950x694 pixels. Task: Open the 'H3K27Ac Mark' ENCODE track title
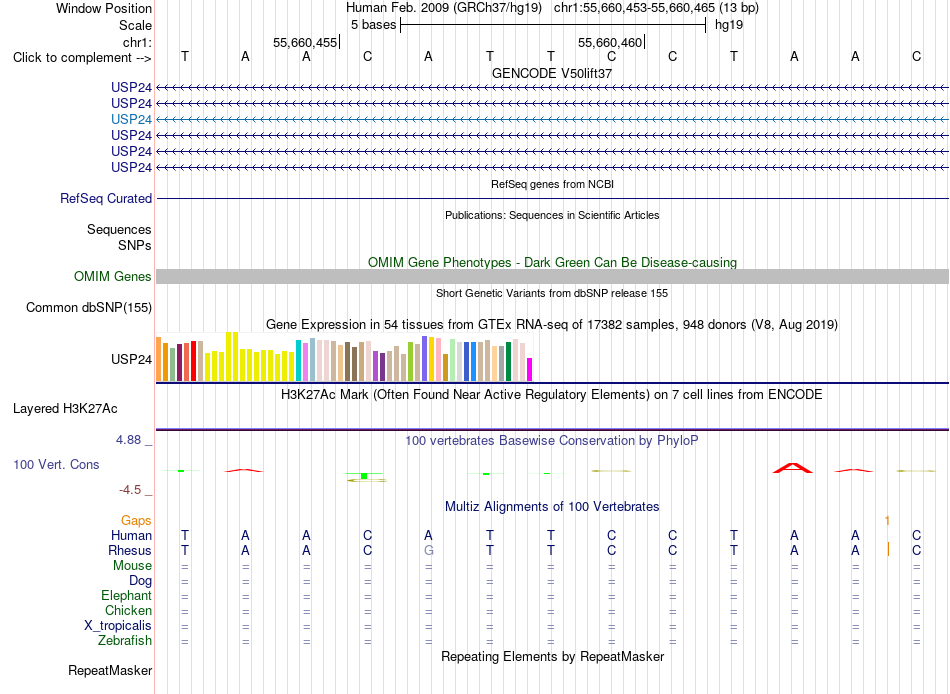[552, 395]
